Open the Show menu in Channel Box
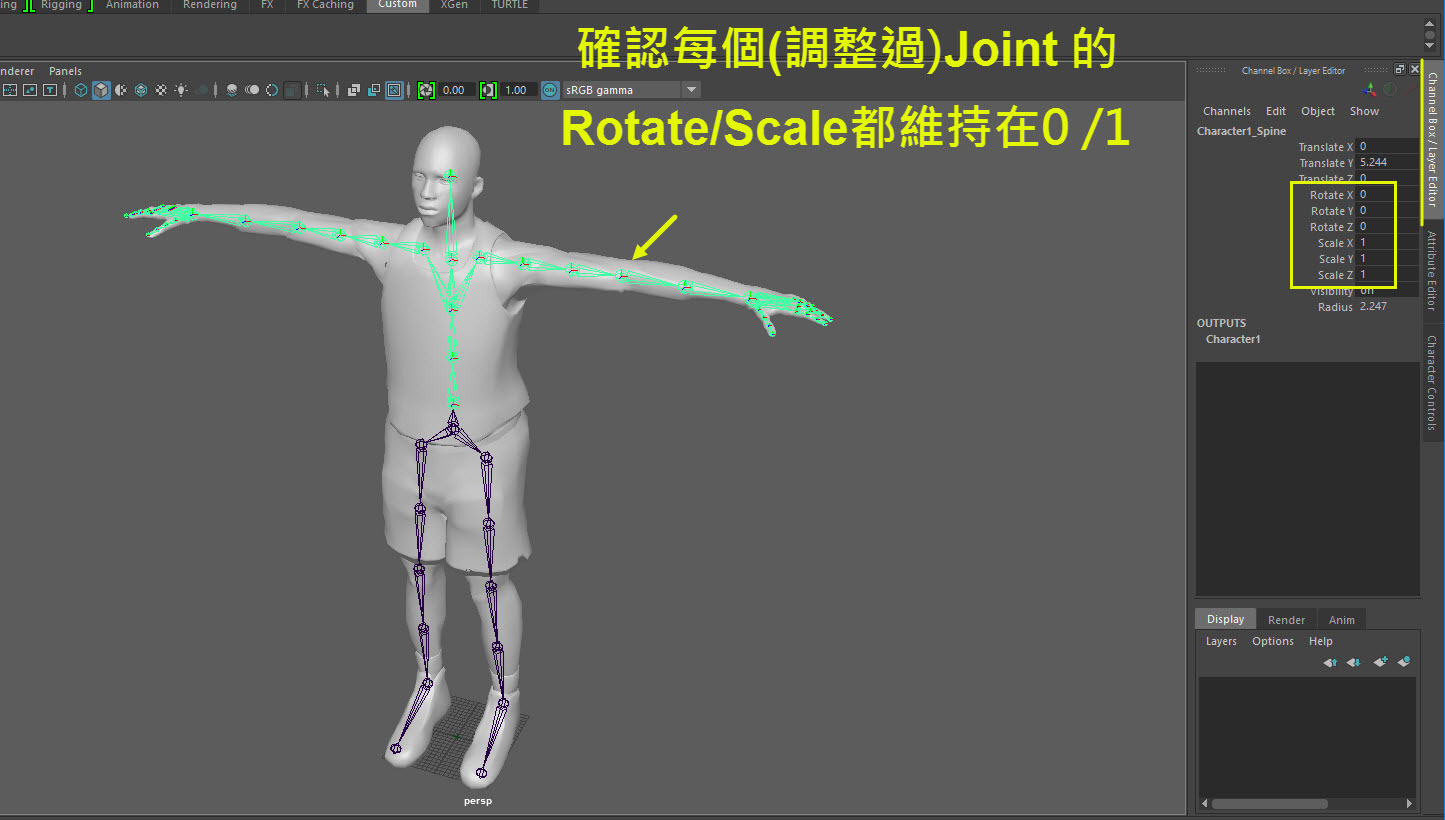This screenshot has width=1445, height=820. pos(1364,111)
